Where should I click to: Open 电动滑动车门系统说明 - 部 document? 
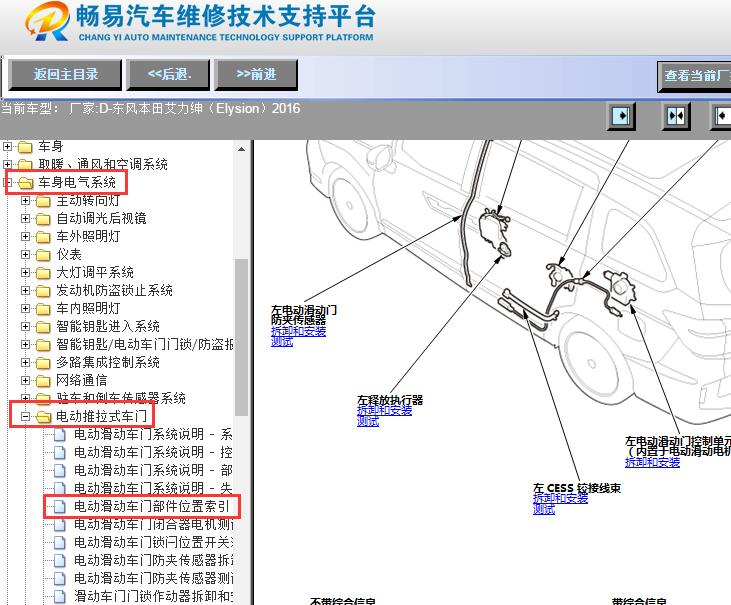pos(153,470)
